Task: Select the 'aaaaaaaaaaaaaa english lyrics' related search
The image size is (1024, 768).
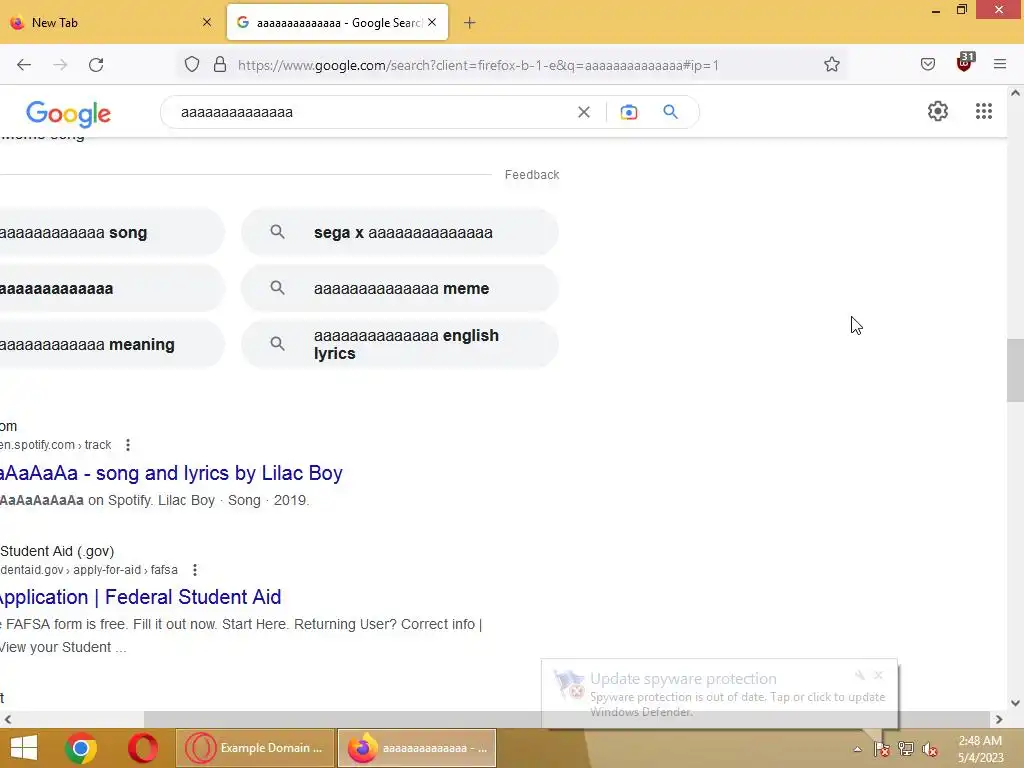Action: click(x=400, y=344)
